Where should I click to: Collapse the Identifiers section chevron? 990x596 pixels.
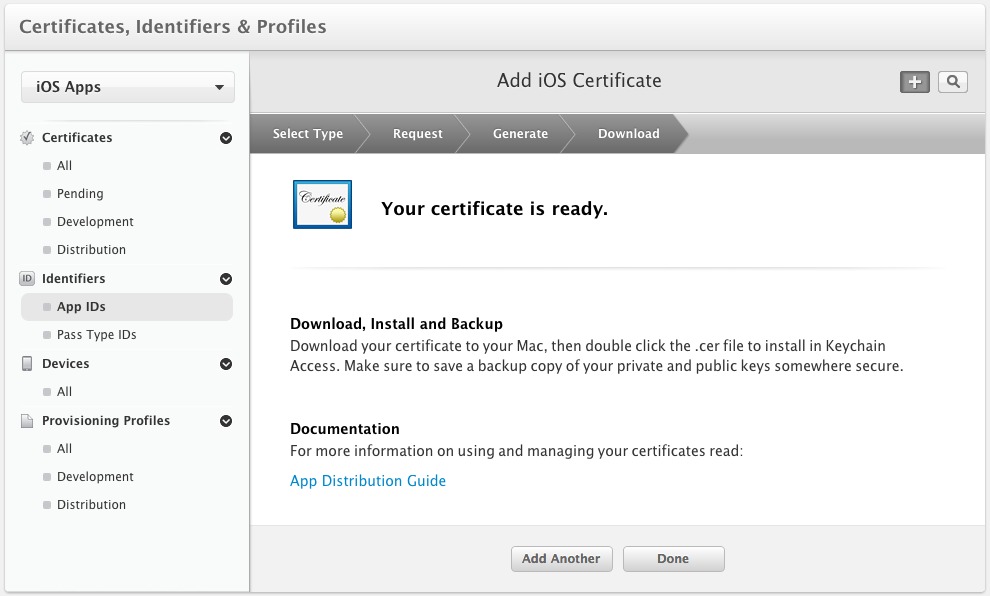coord(226,279)
